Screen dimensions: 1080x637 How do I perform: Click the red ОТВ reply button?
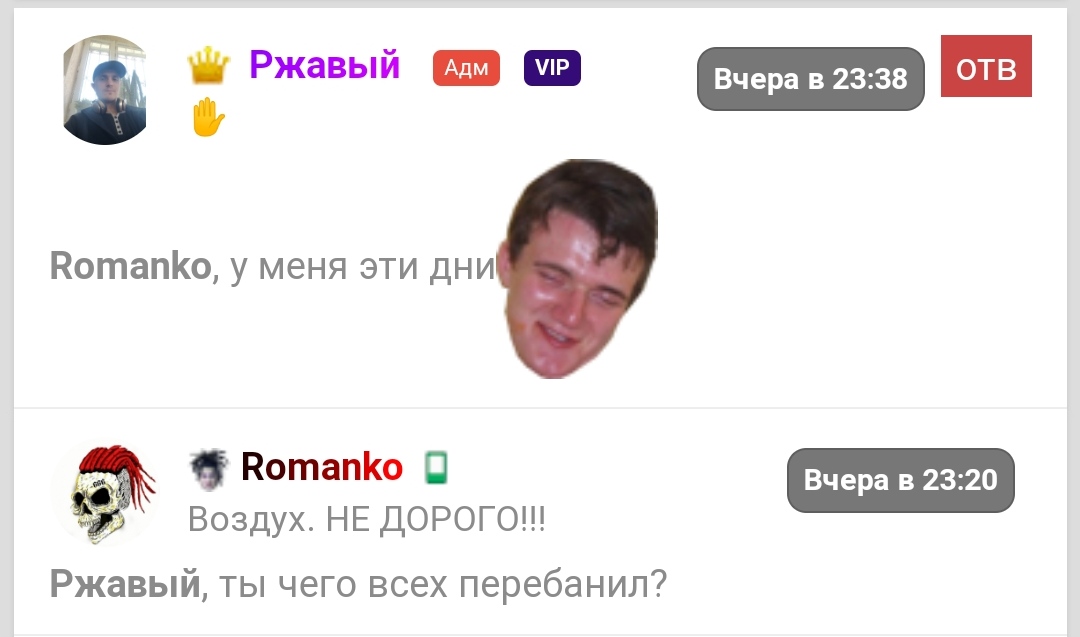tap(986, 66)
